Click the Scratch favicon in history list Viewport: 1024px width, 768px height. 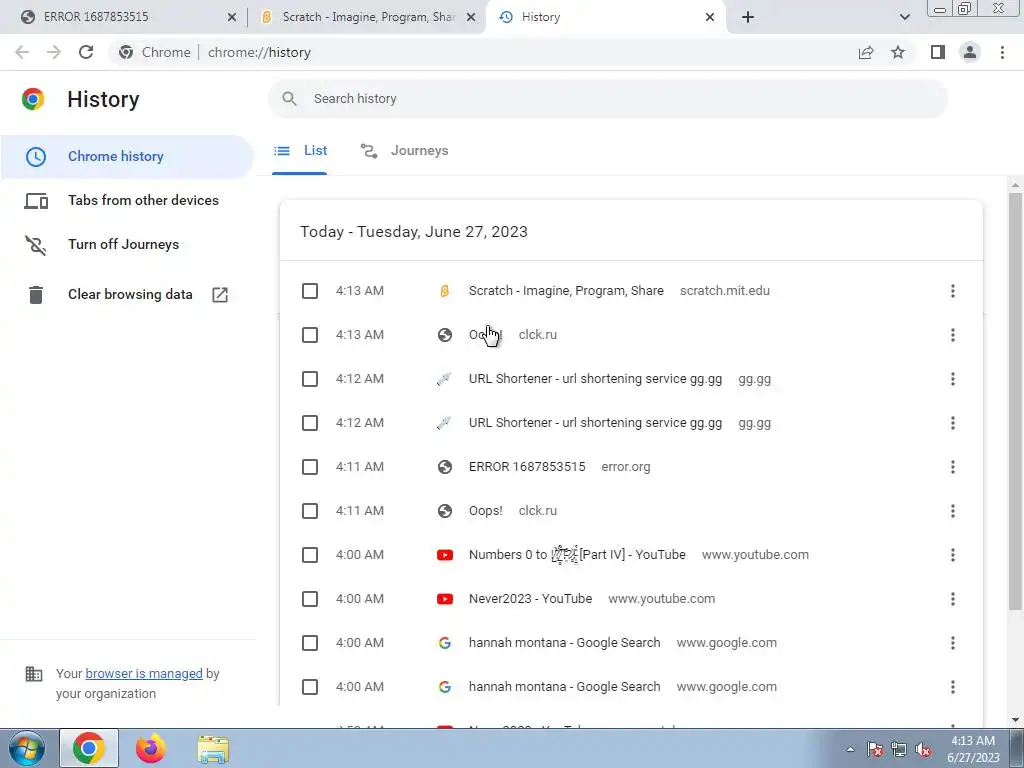coord(445,291)
